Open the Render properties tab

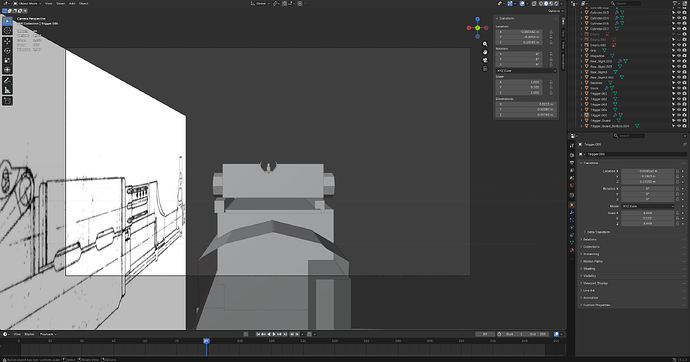click(572, 155)
